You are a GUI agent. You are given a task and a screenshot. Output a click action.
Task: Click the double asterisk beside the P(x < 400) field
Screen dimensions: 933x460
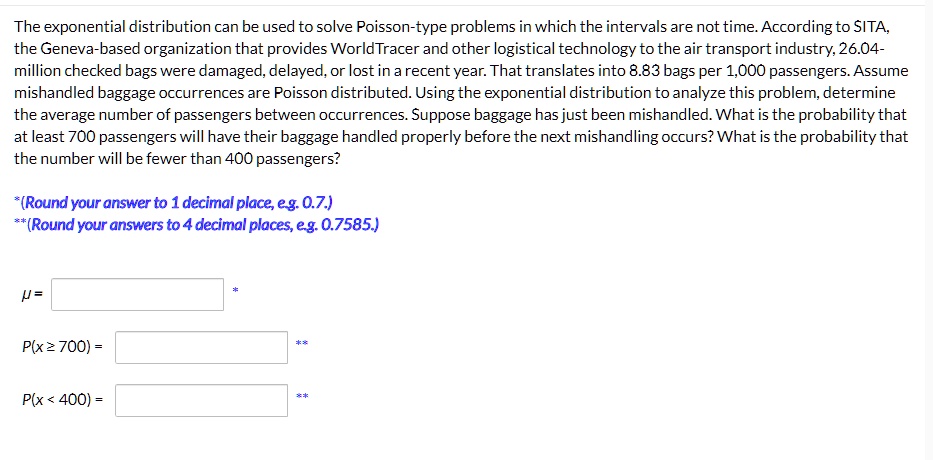(x=302, y=396)
